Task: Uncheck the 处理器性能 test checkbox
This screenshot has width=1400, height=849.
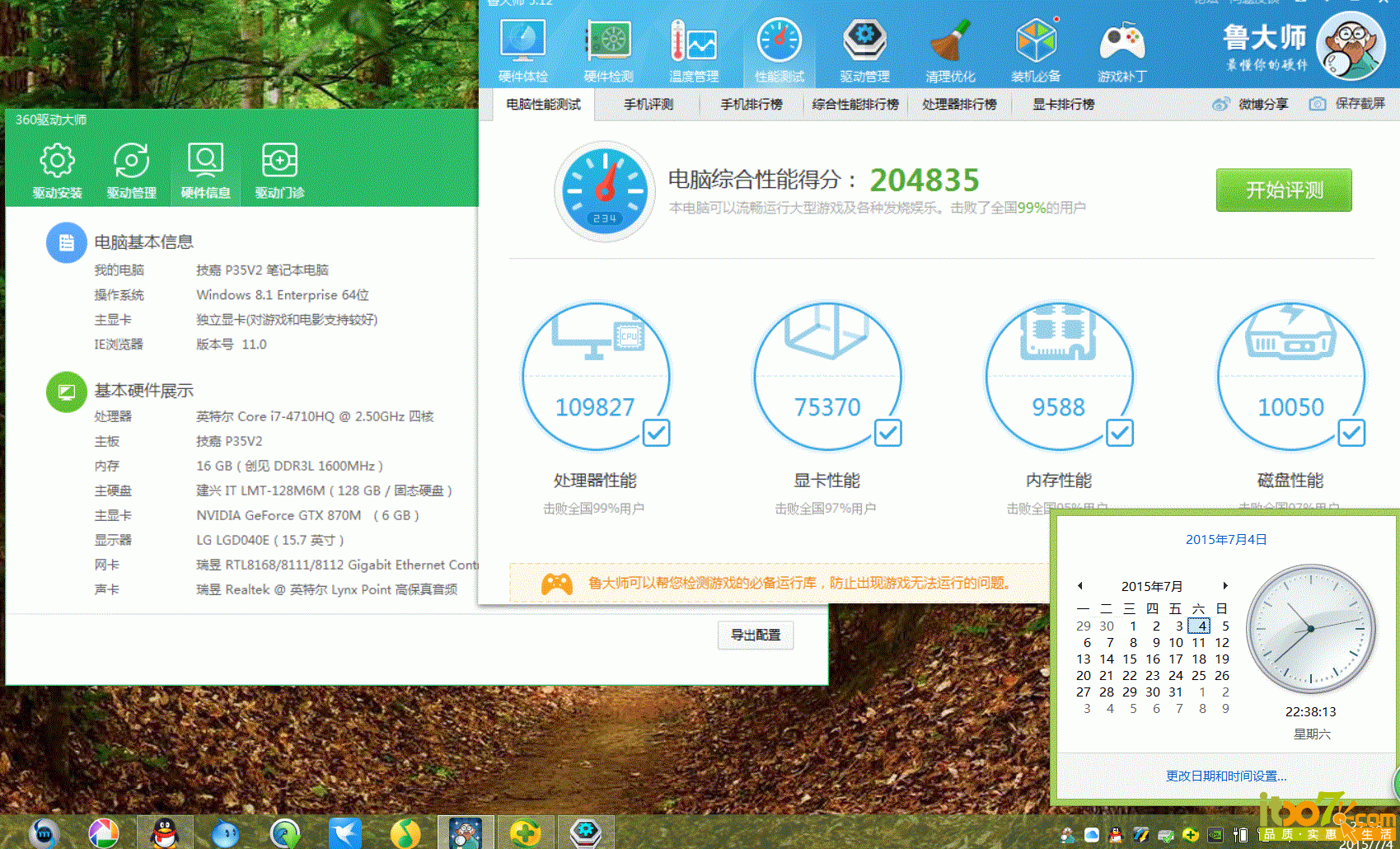Action: [656, 433]
